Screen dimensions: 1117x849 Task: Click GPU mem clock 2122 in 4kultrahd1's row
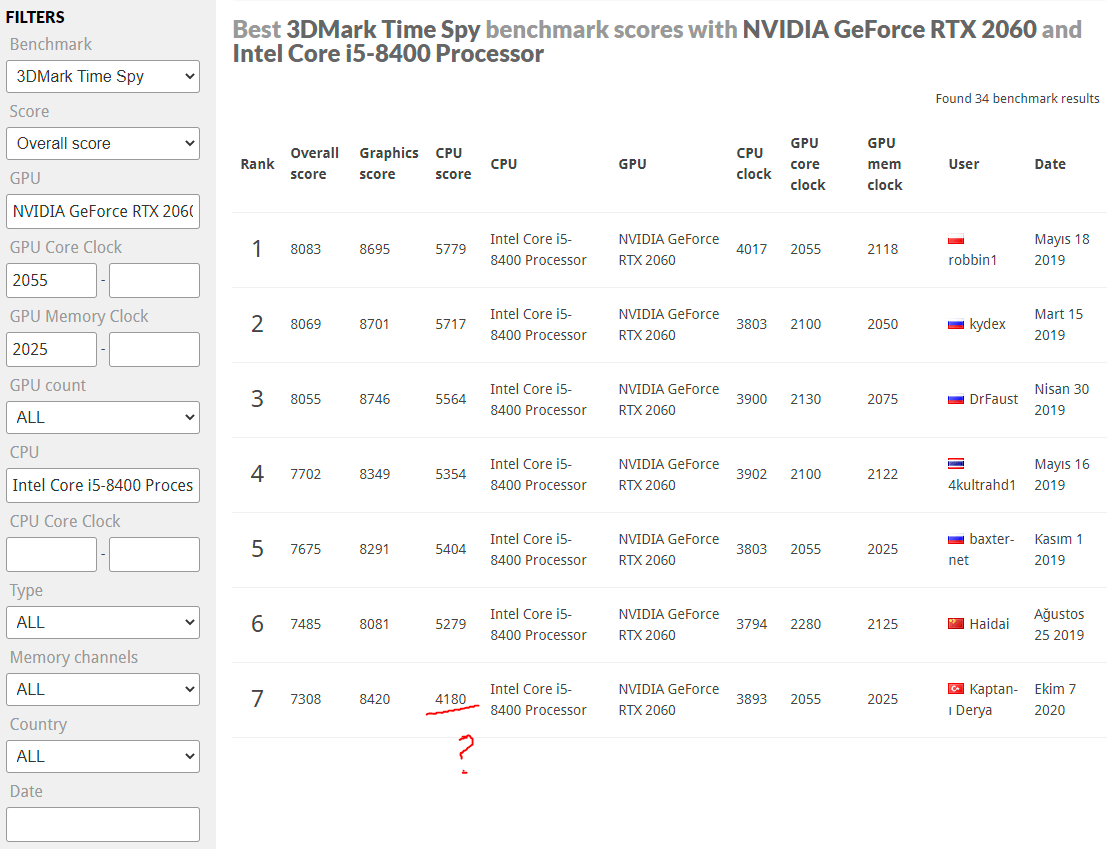[x=883, y=474]
